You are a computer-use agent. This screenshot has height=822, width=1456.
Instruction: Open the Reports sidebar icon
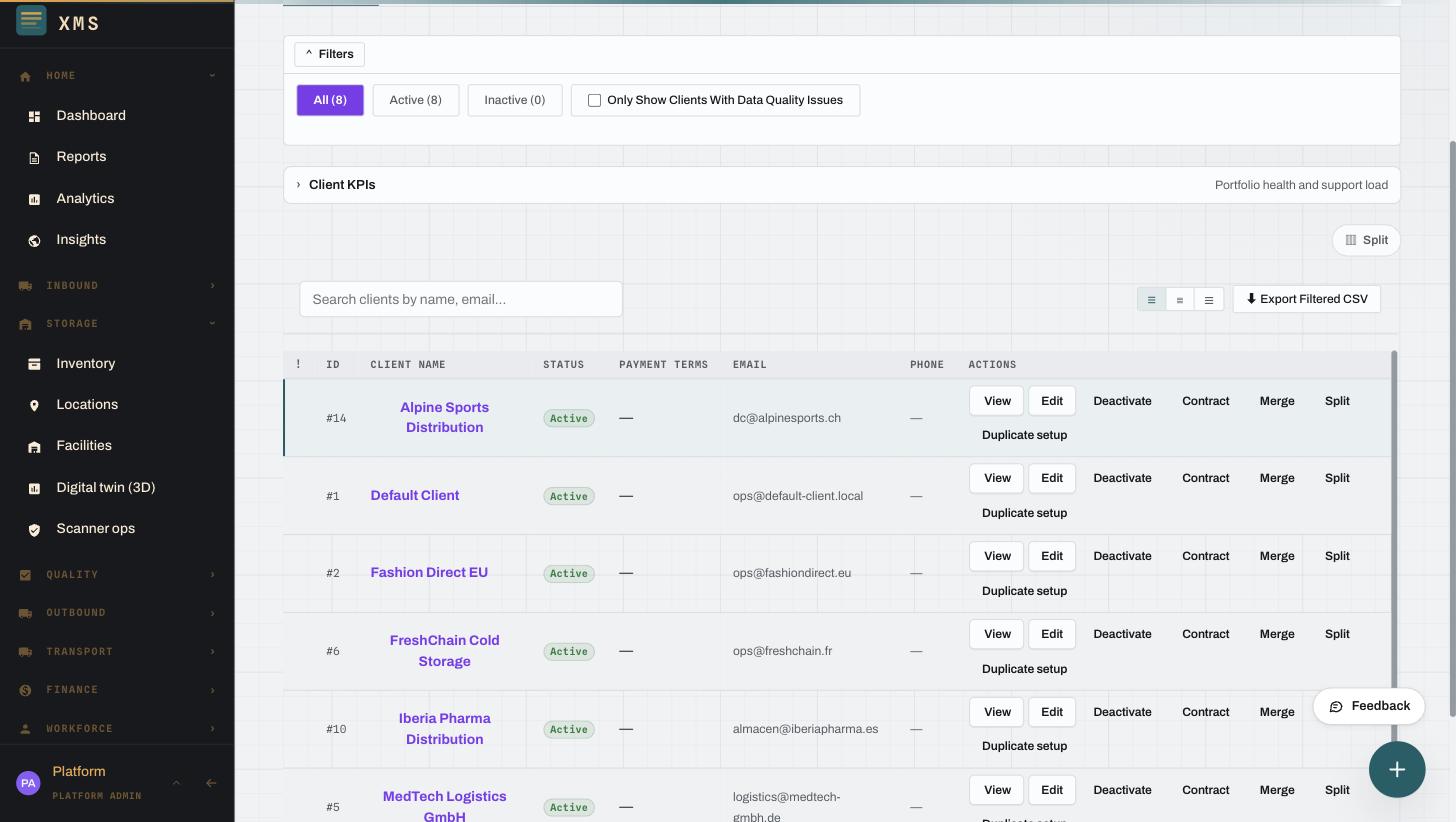point(34,158)
